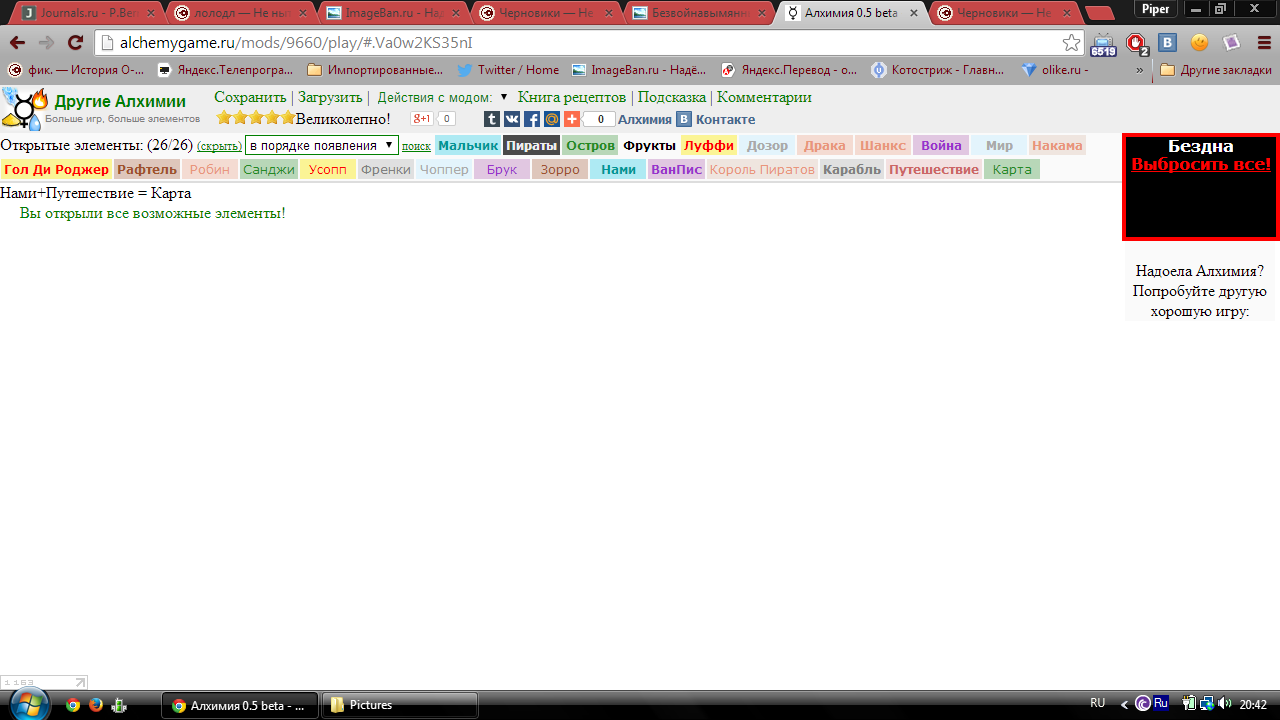
Task: Click the RU language indicator
Action: click(x=1097, y=704)
